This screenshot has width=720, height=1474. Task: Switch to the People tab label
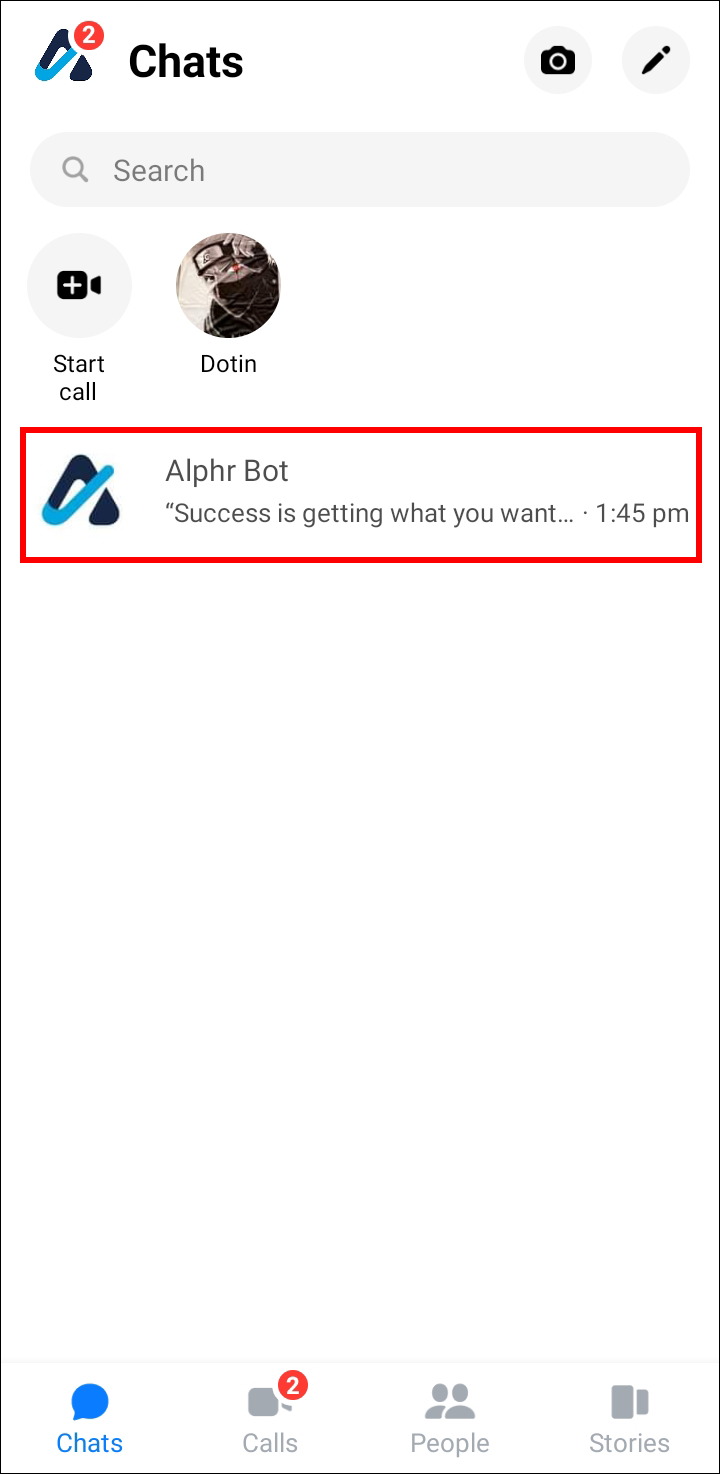click(450, 1444)
